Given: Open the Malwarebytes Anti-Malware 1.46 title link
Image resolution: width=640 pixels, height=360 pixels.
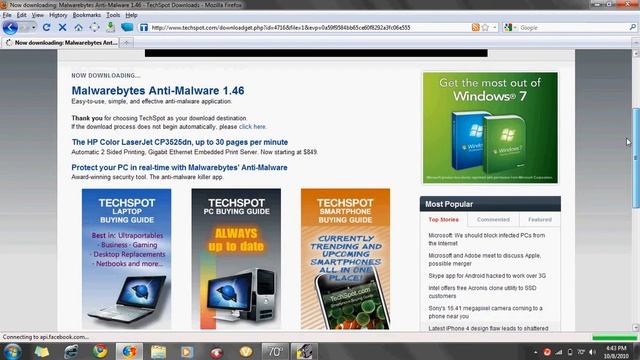Looking at the screenshot, I should tap(158, 91).
